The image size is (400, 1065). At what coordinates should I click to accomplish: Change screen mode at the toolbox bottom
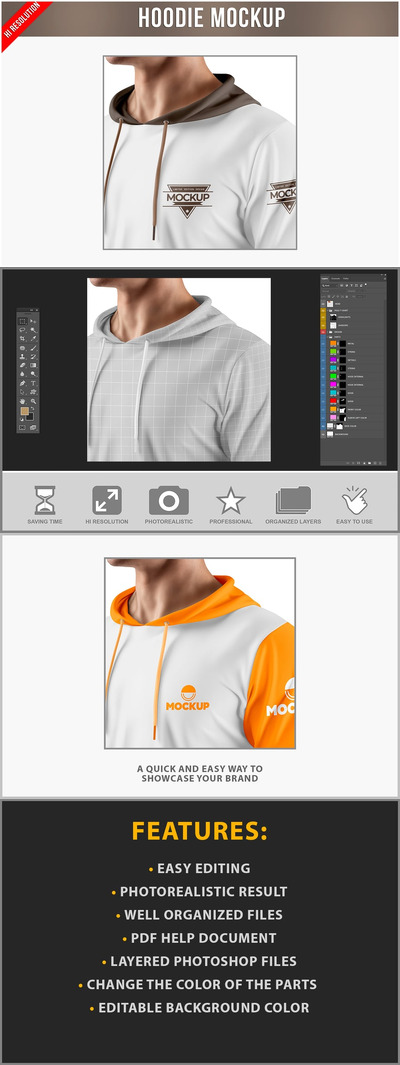coord(33,427)
